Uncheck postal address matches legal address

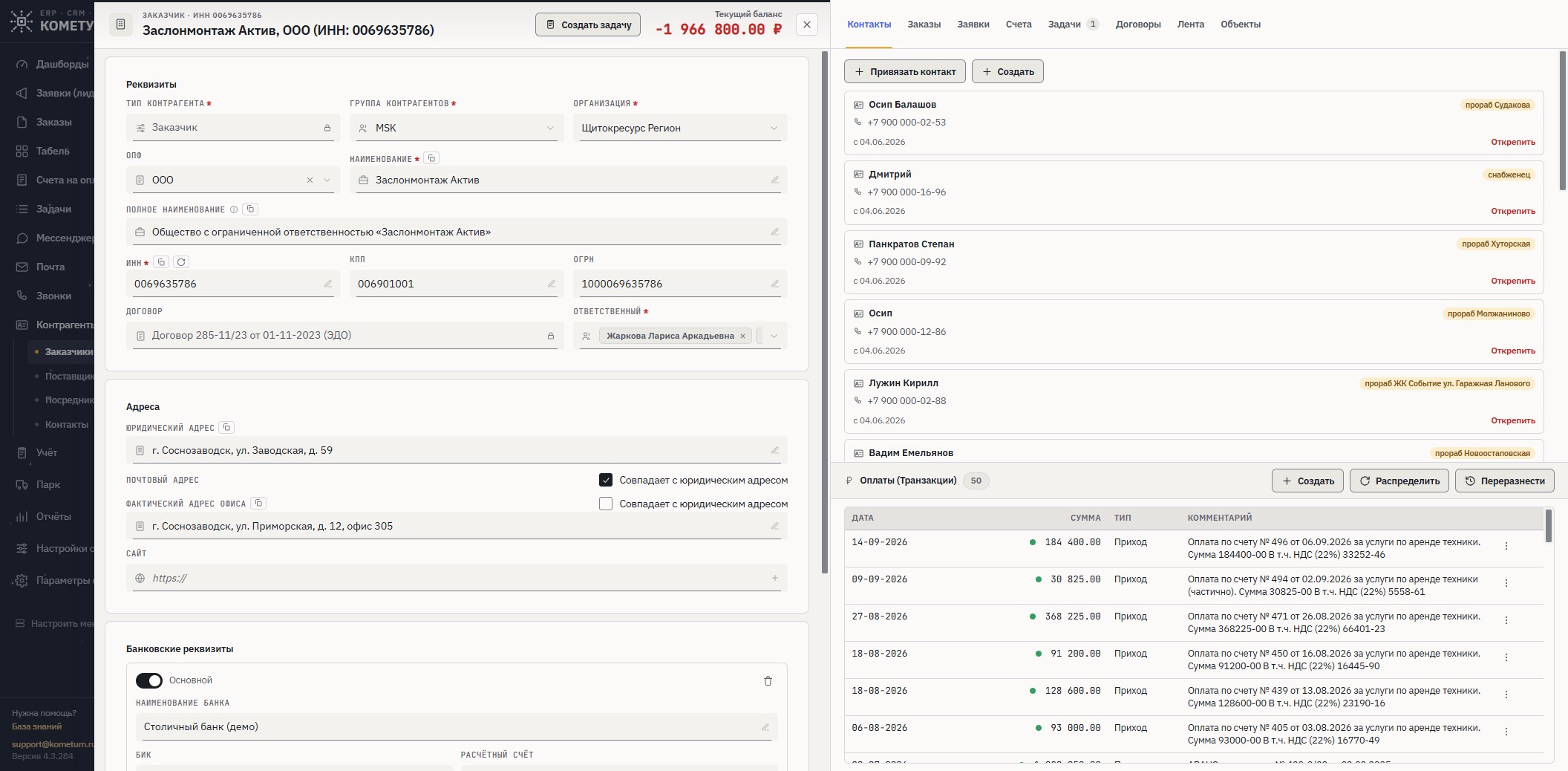click(x=606, y=480)
